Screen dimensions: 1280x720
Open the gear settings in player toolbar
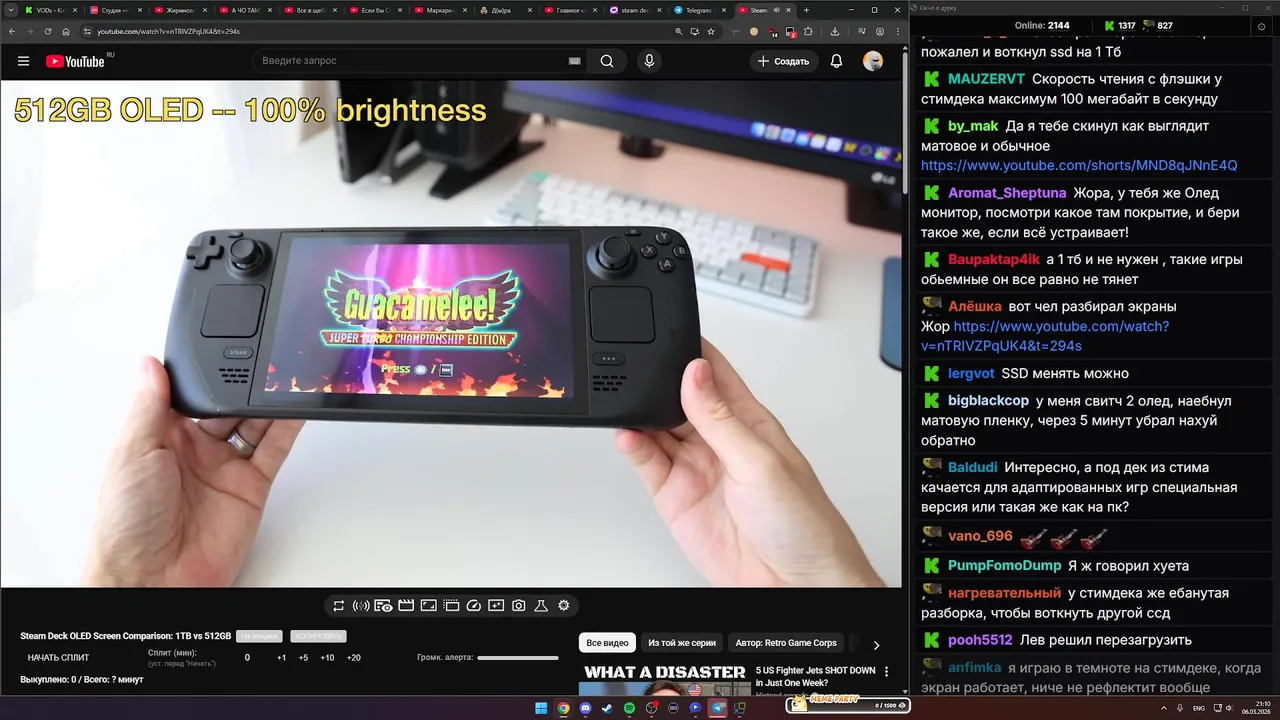coord(563,606)
